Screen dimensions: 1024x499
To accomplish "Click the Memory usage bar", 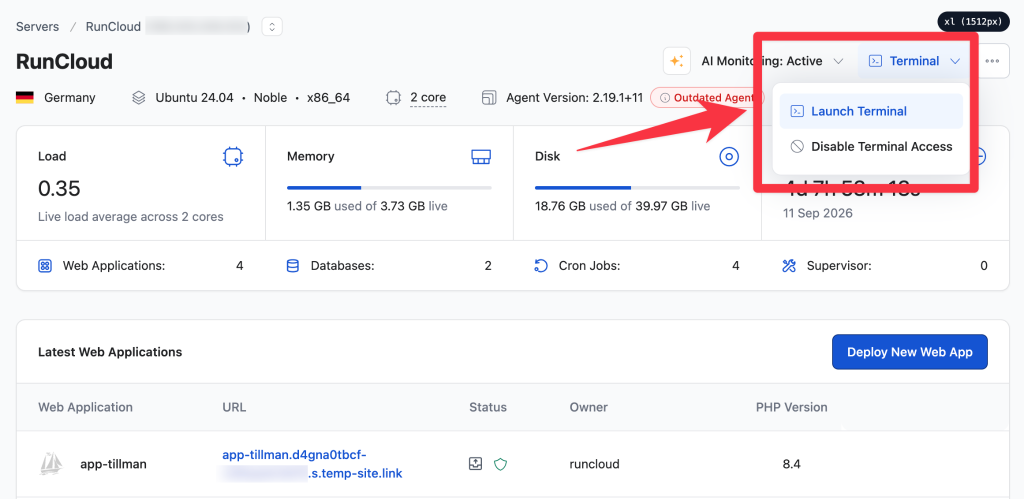I will point(389,188).
